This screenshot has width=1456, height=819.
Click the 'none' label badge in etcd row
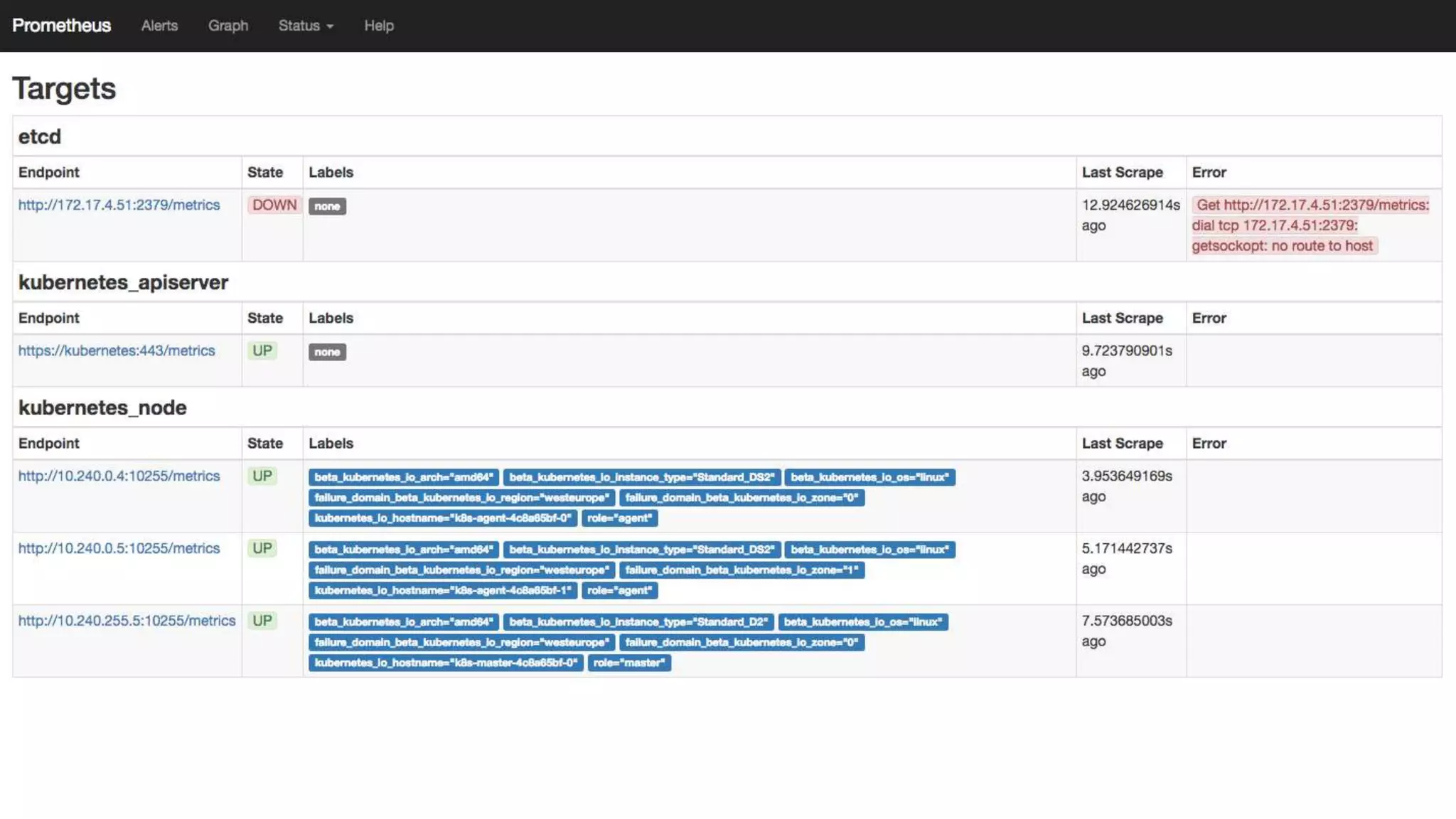327,206
